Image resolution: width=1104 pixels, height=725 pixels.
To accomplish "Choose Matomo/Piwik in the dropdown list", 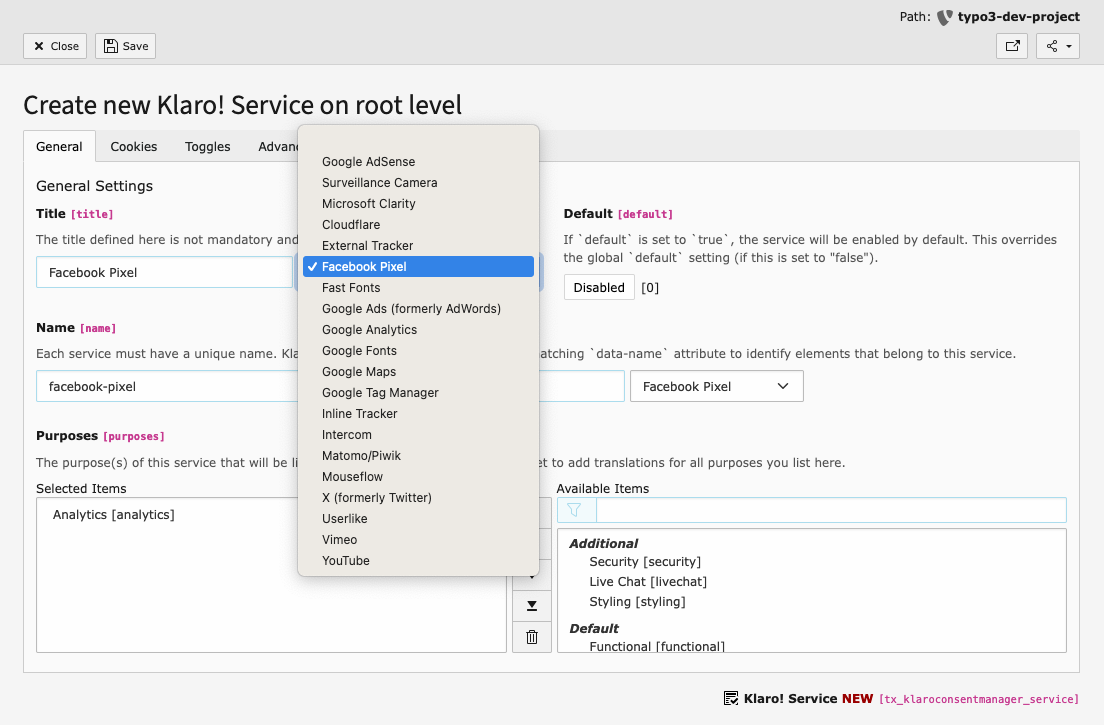I will [x=361, y=456].
